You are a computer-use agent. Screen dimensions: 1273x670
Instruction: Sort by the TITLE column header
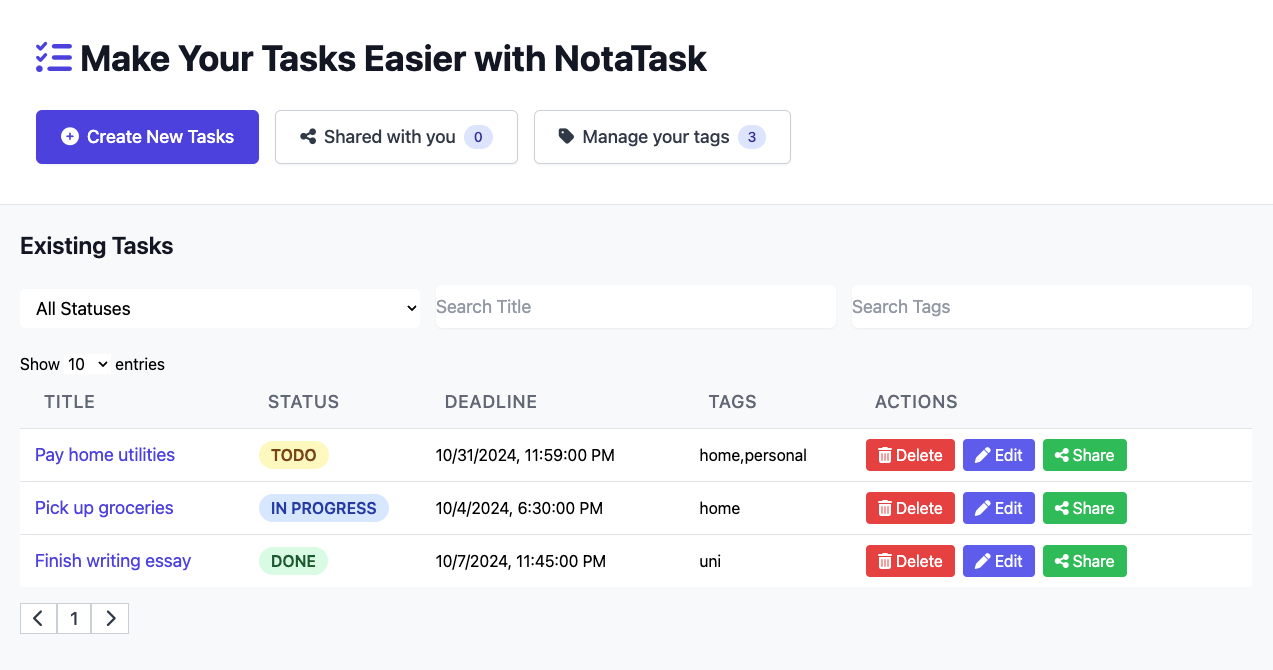click(70, 402)
